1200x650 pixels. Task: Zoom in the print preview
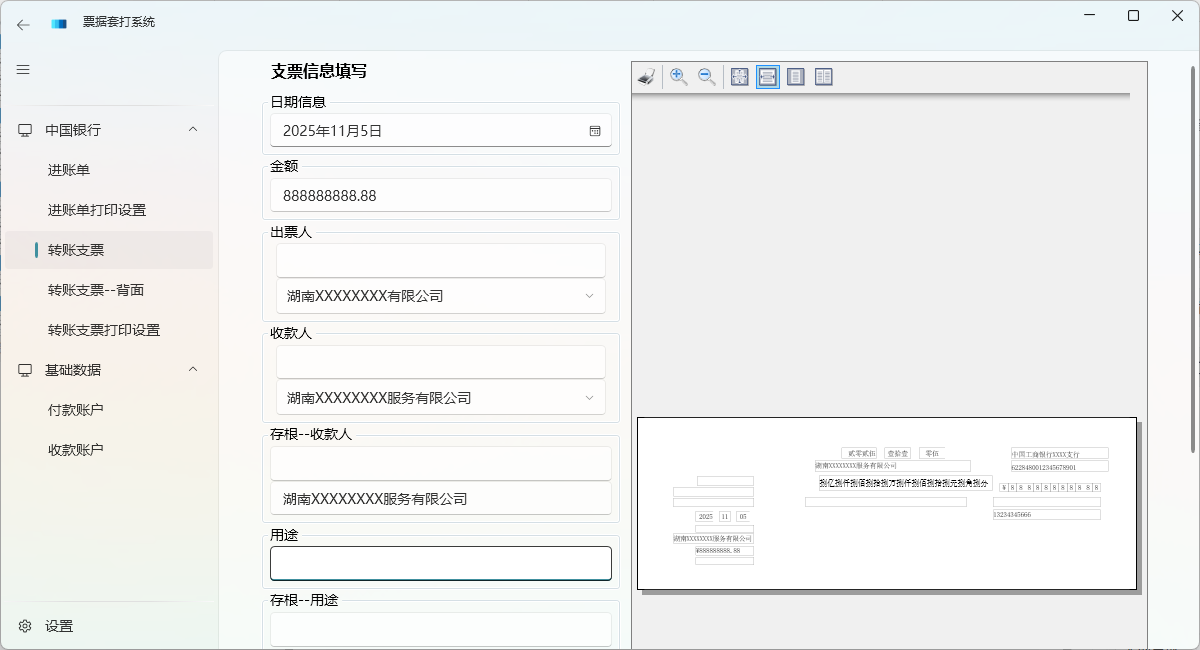[x=679, y=77]
